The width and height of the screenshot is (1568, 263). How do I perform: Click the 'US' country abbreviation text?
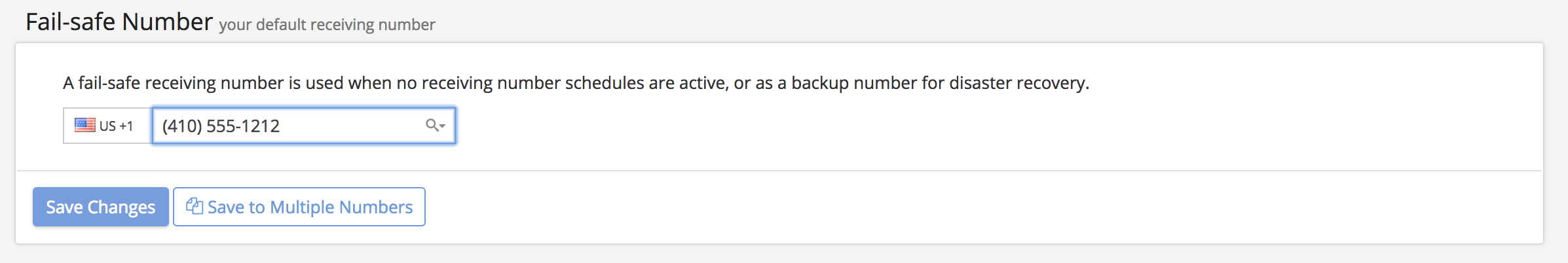107,126
